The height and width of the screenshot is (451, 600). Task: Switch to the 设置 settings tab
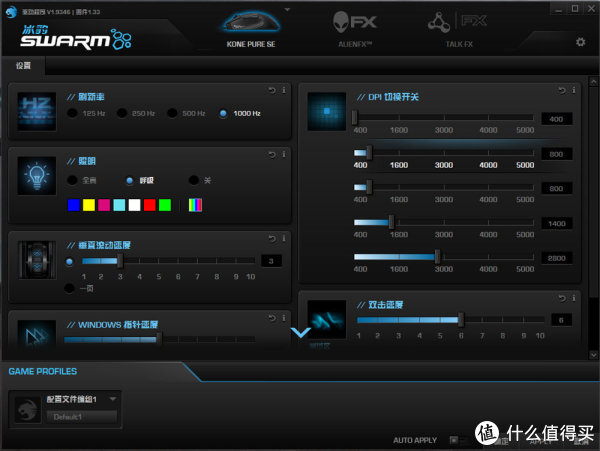(23, 66)
